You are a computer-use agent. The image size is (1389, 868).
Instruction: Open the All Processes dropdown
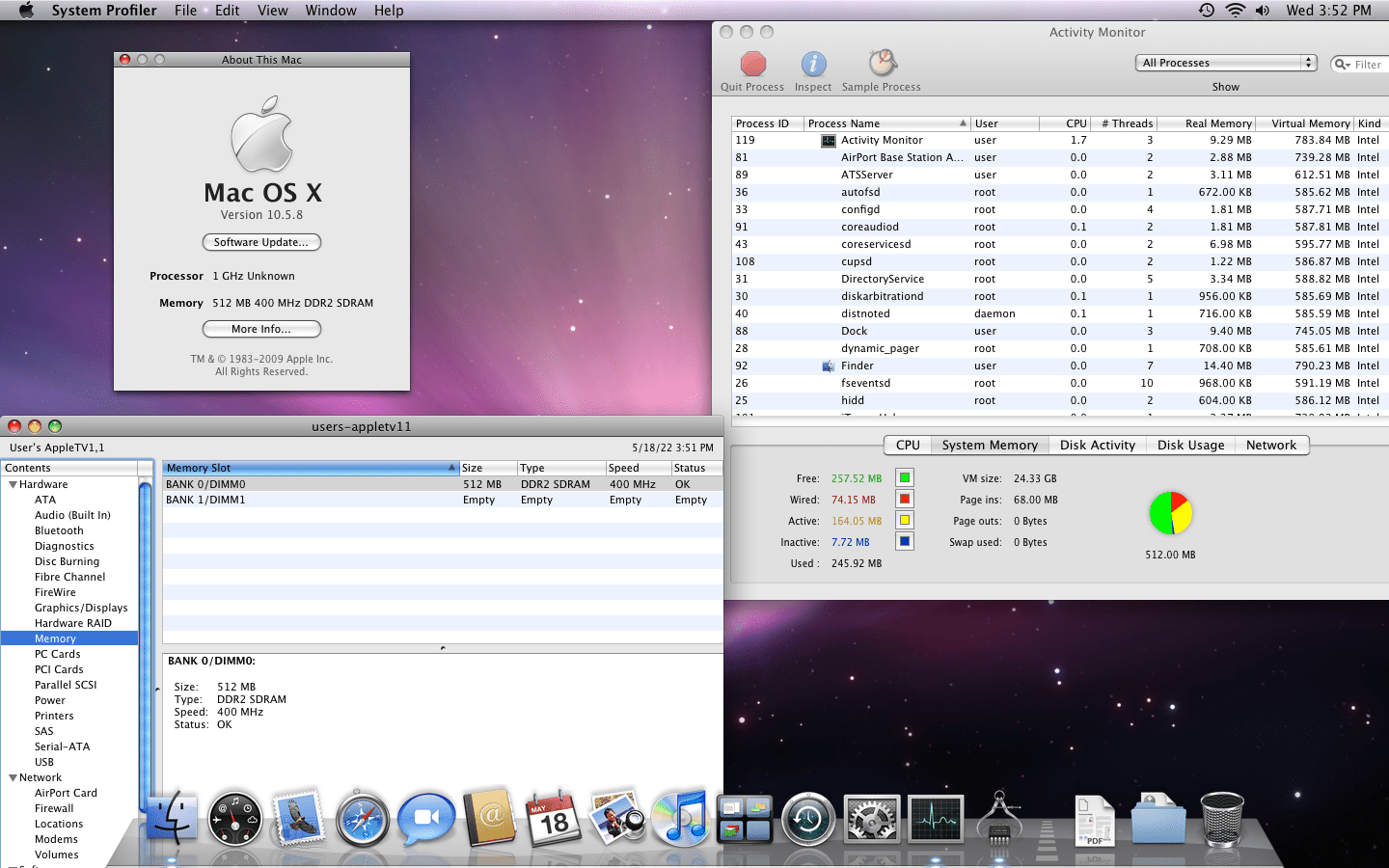click(1226, 63)
